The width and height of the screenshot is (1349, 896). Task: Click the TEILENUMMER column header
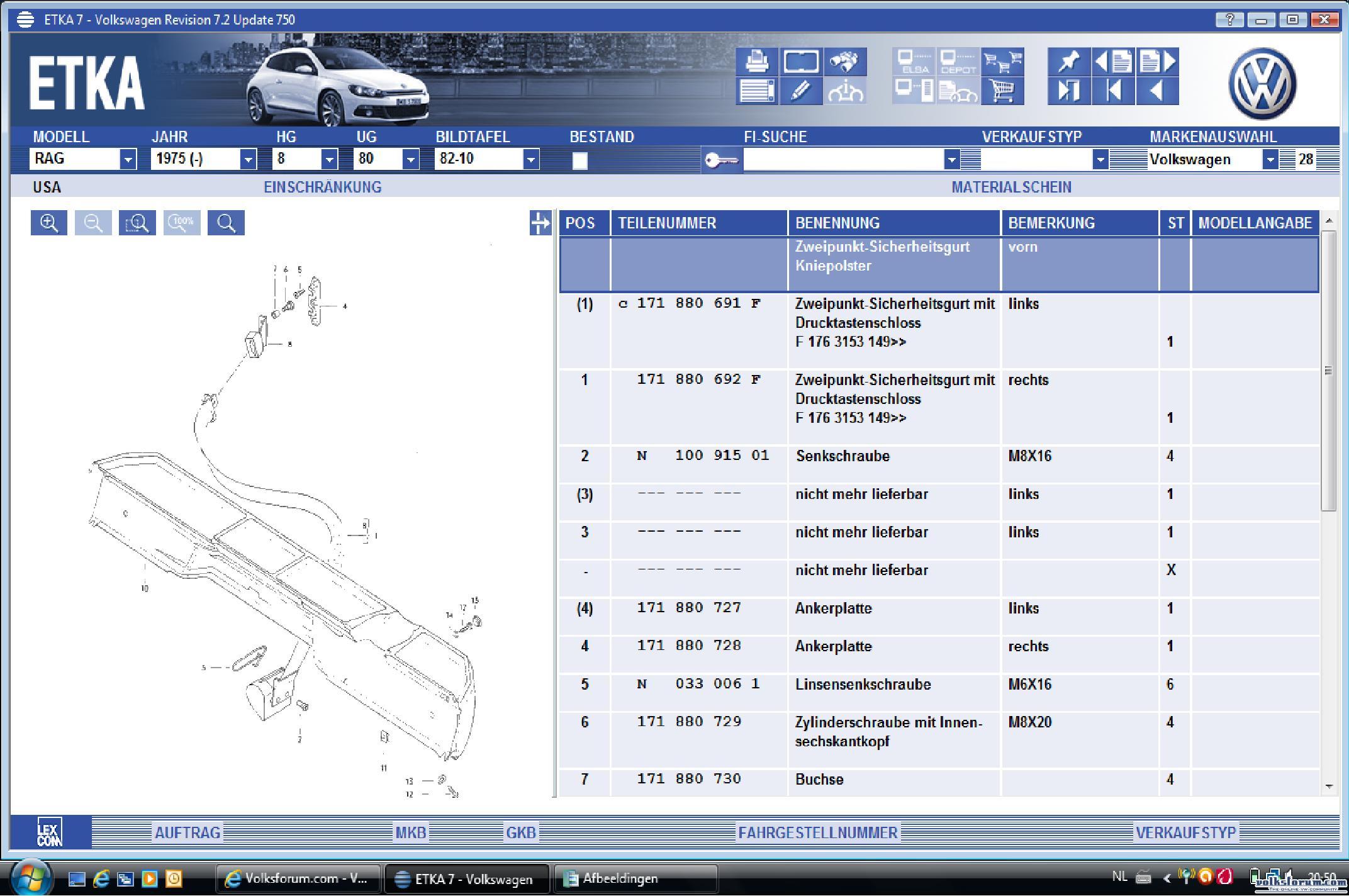(699, 223)
